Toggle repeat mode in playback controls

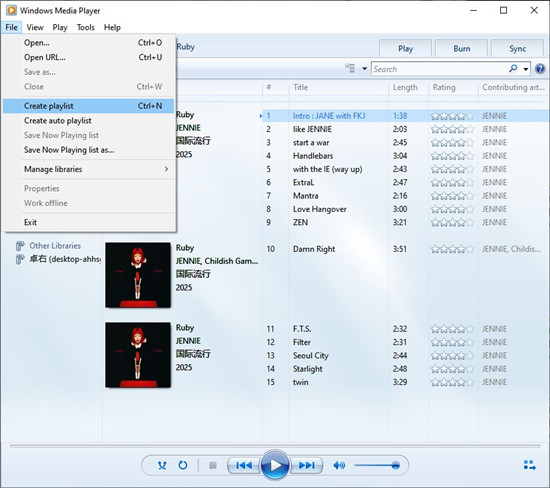[183, 466]
